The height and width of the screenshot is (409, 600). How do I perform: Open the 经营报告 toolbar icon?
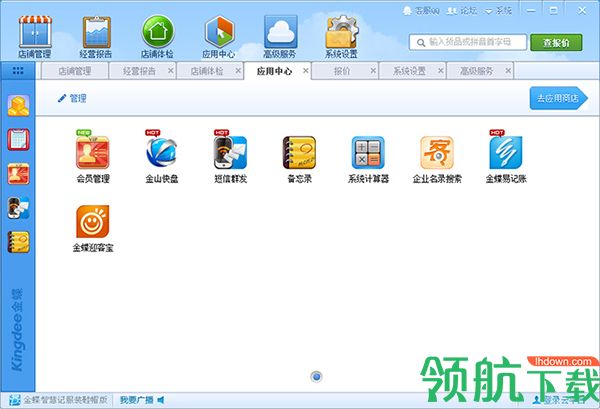coord(96,37)
